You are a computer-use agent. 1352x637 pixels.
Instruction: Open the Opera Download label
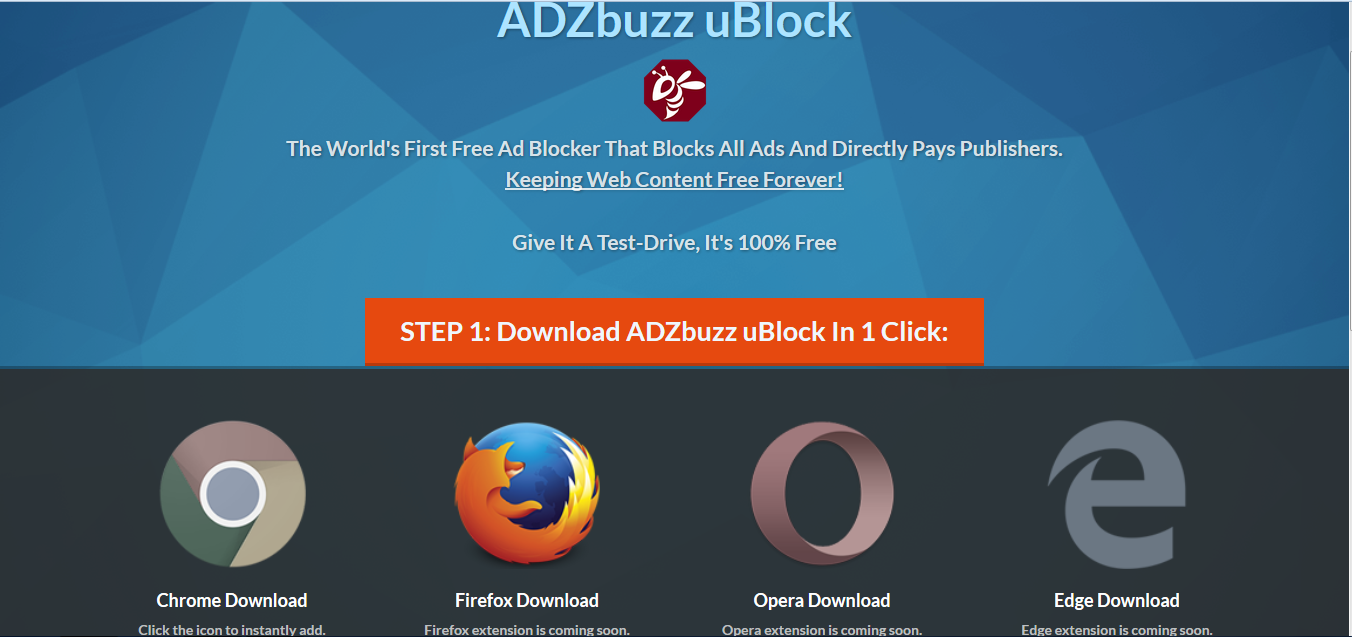coord(822,601)
